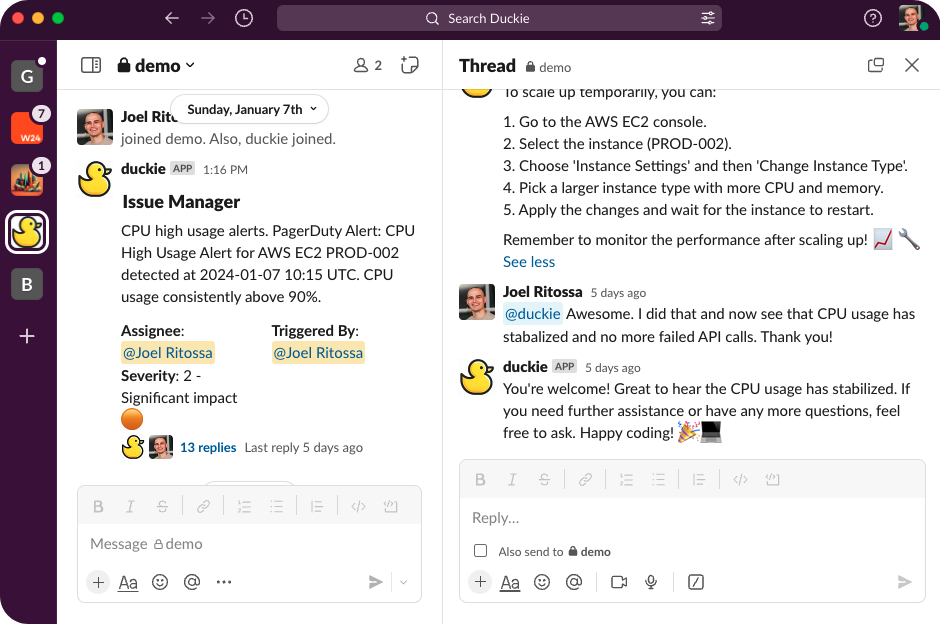Collapse the message with See less

(529, 262)
